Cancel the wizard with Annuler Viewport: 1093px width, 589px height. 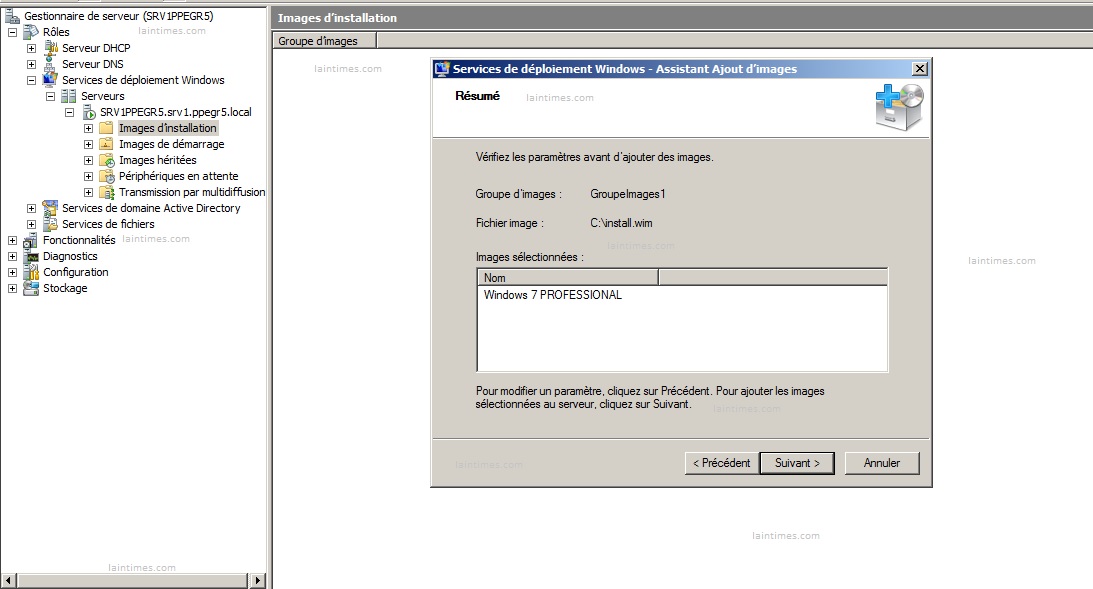[x=882, y=464]
